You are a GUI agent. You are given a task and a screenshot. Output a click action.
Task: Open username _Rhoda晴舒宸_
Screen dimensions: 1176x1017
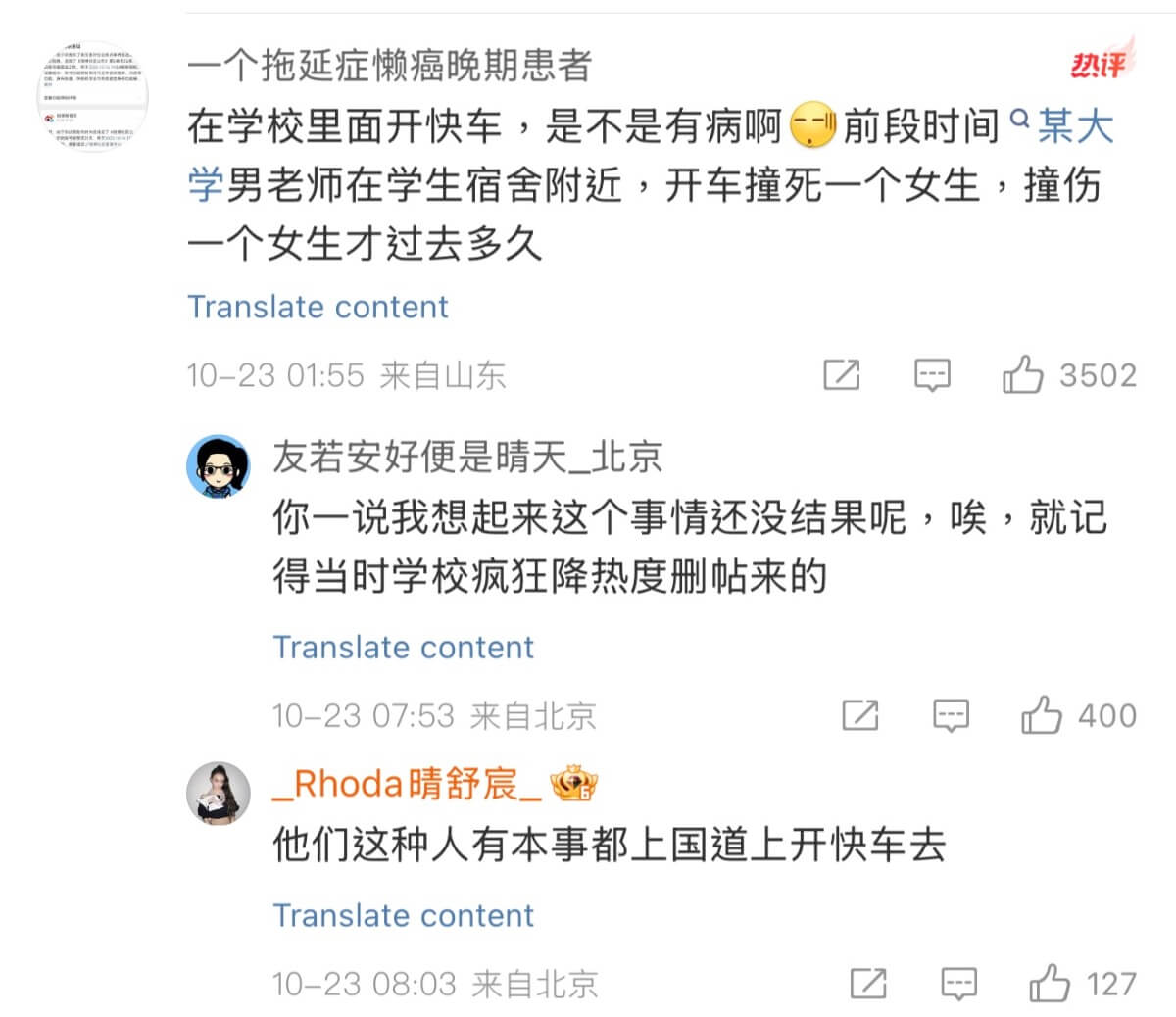pyautogui.click(x=406, y=784)
